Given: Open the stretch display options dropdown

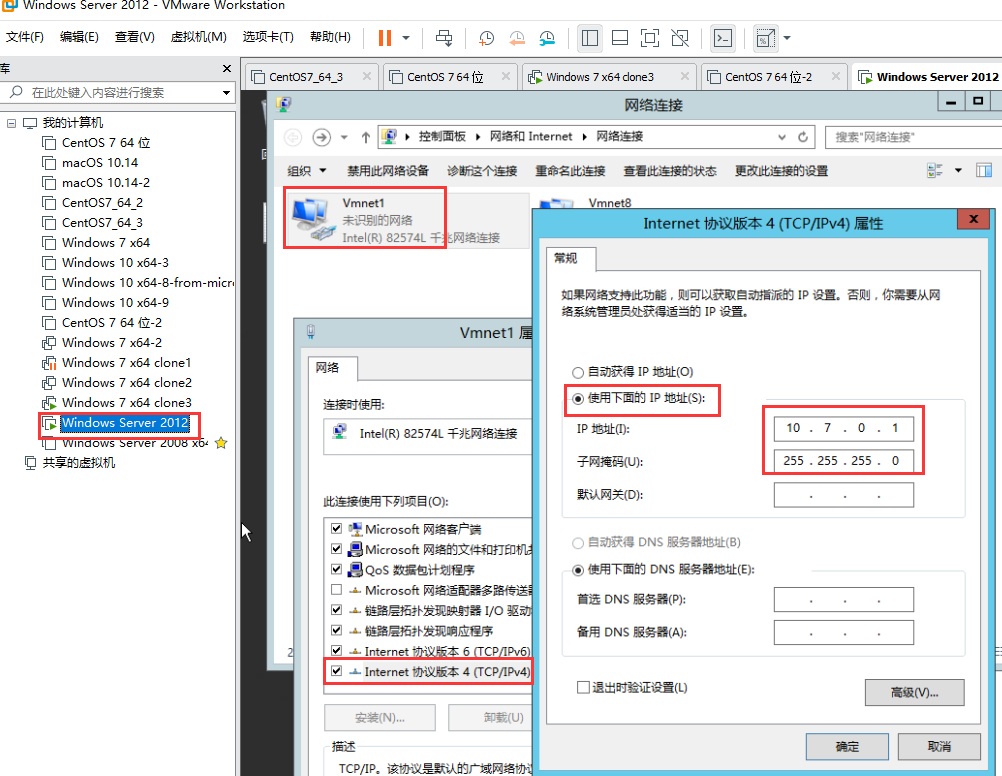Looking at the screenshot, I should coord(787,38).
